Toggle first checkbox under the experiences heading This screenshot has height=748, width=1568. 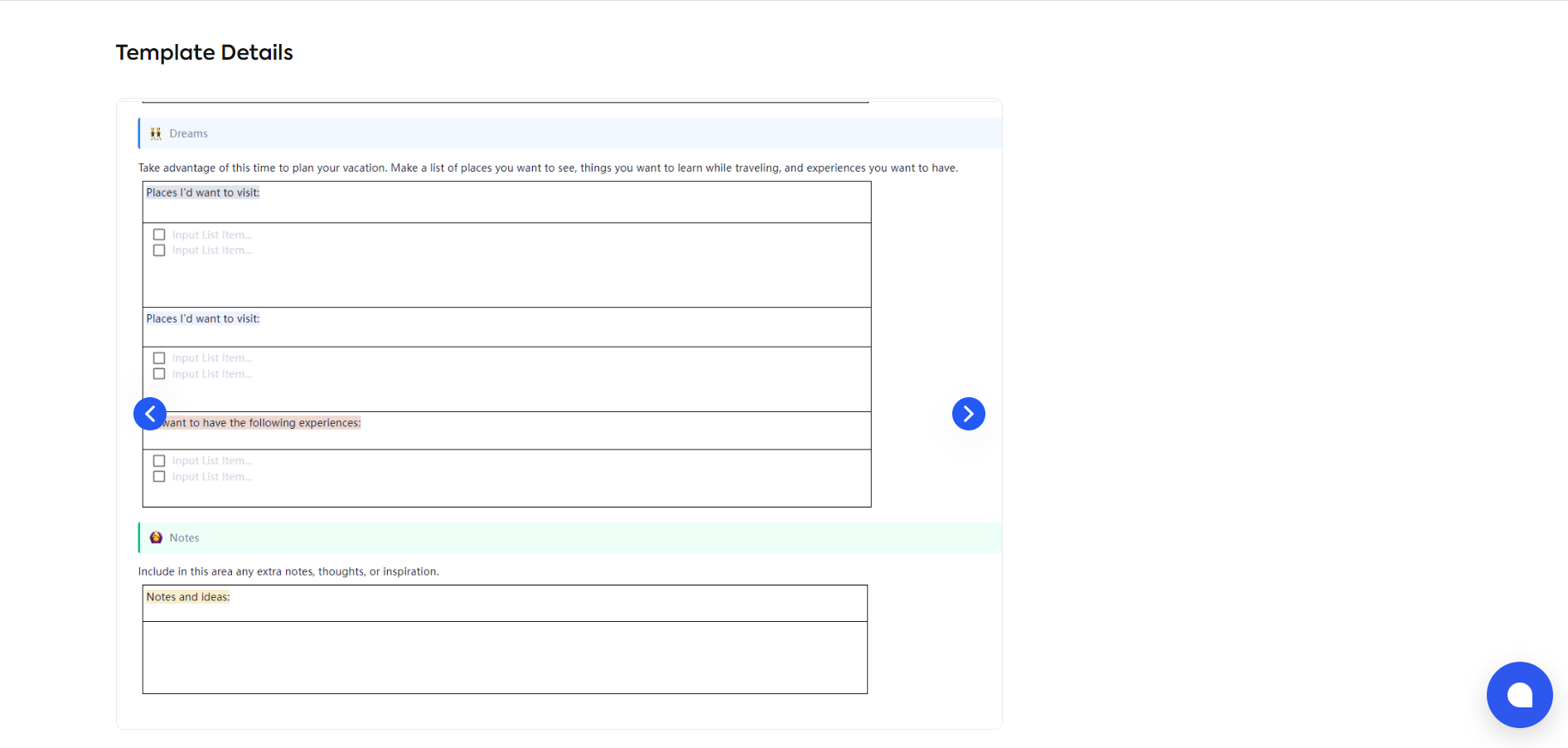(x=159, y=461)
